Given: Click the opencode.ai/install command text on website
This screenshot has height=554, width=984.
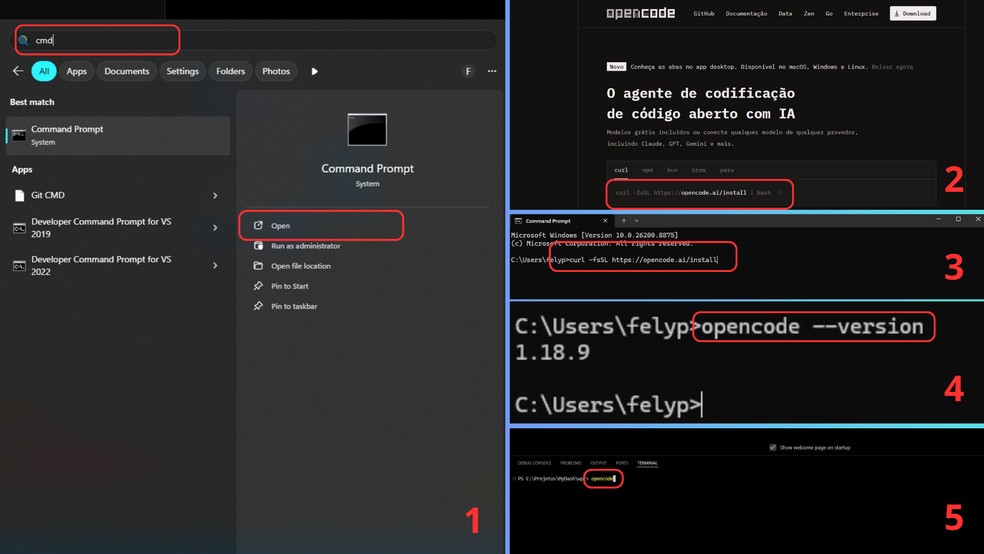Looking at the screenshot, I should coord(714,193).
